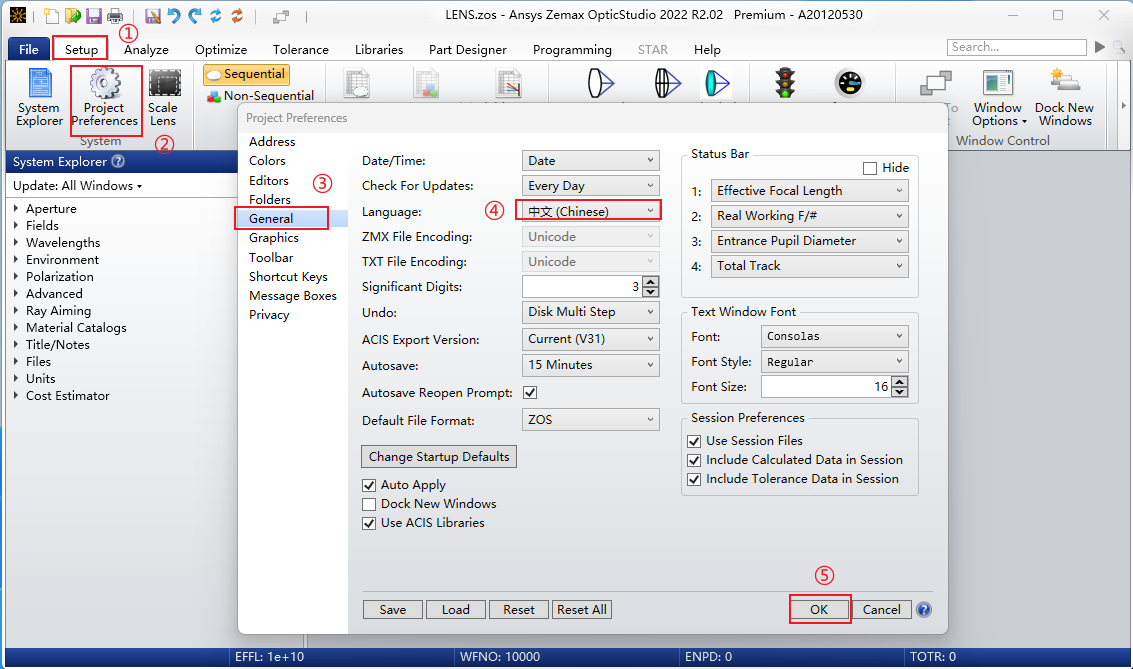Open the Date/Time dropdown
This screenshot has width=1133, height=669.
coord(590,160)
